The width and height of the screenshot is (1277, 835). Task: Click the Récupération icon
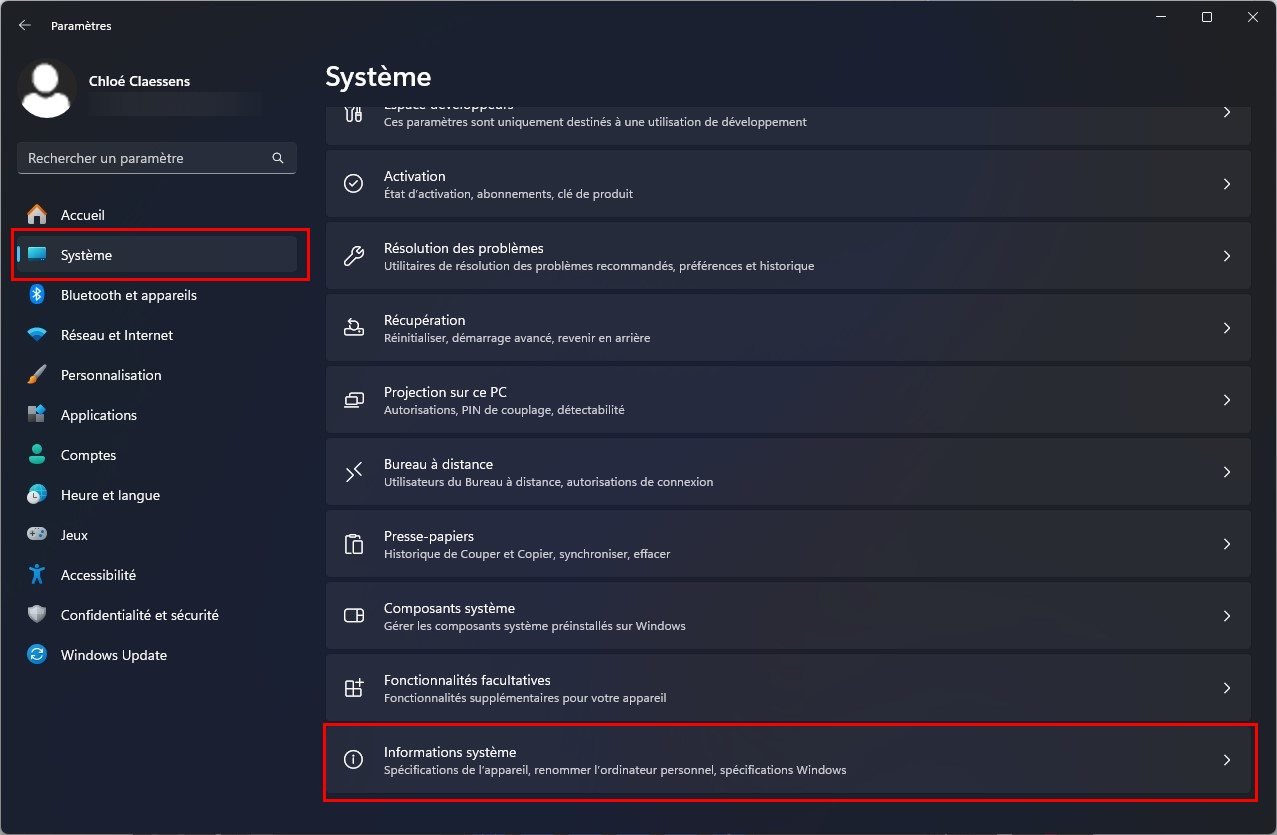(353, 328)
